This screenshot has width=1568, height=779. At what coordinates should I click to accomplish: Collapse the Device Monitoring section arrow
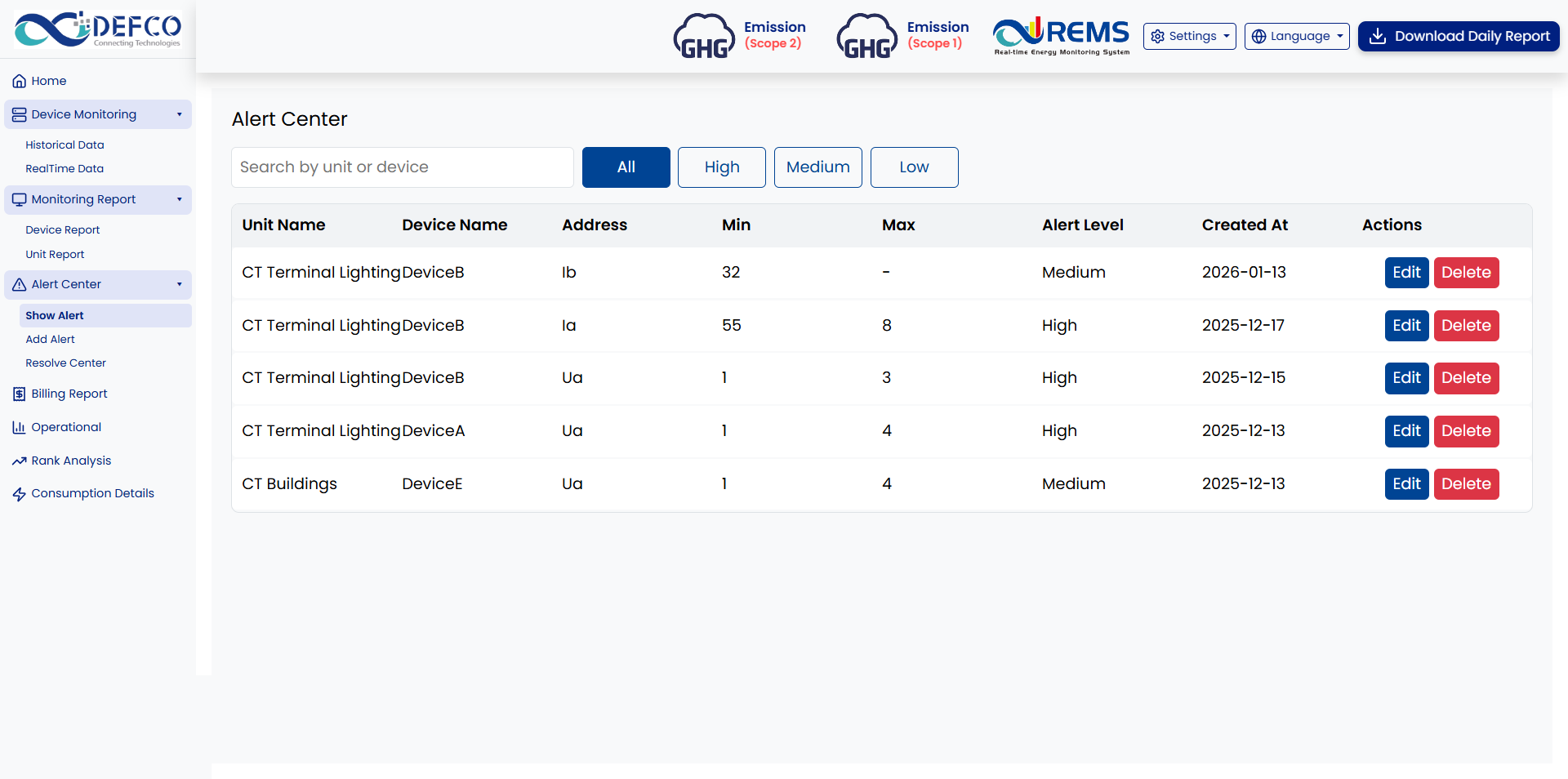coord(180,114)
